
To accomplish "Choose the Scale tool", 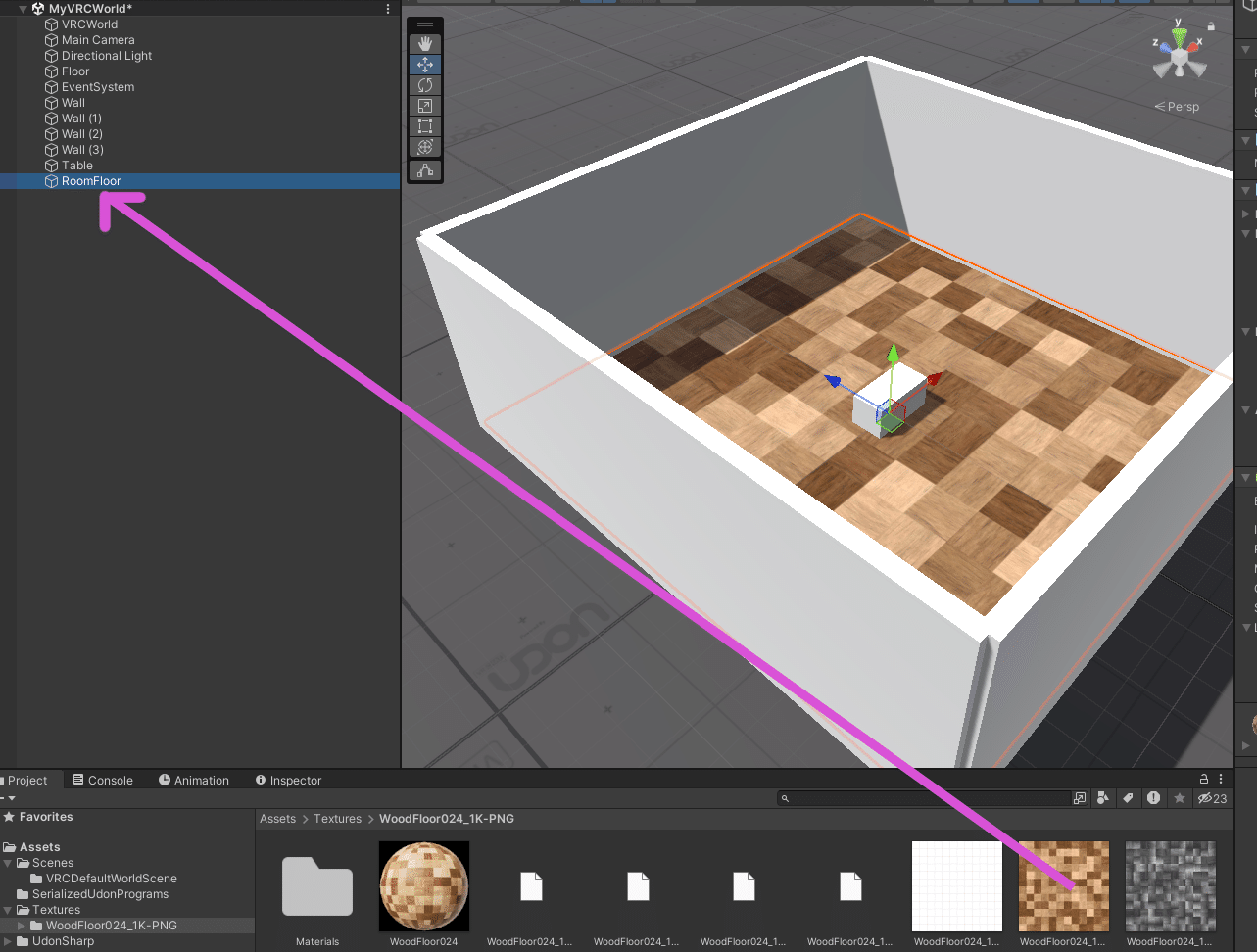I will 424,106.
